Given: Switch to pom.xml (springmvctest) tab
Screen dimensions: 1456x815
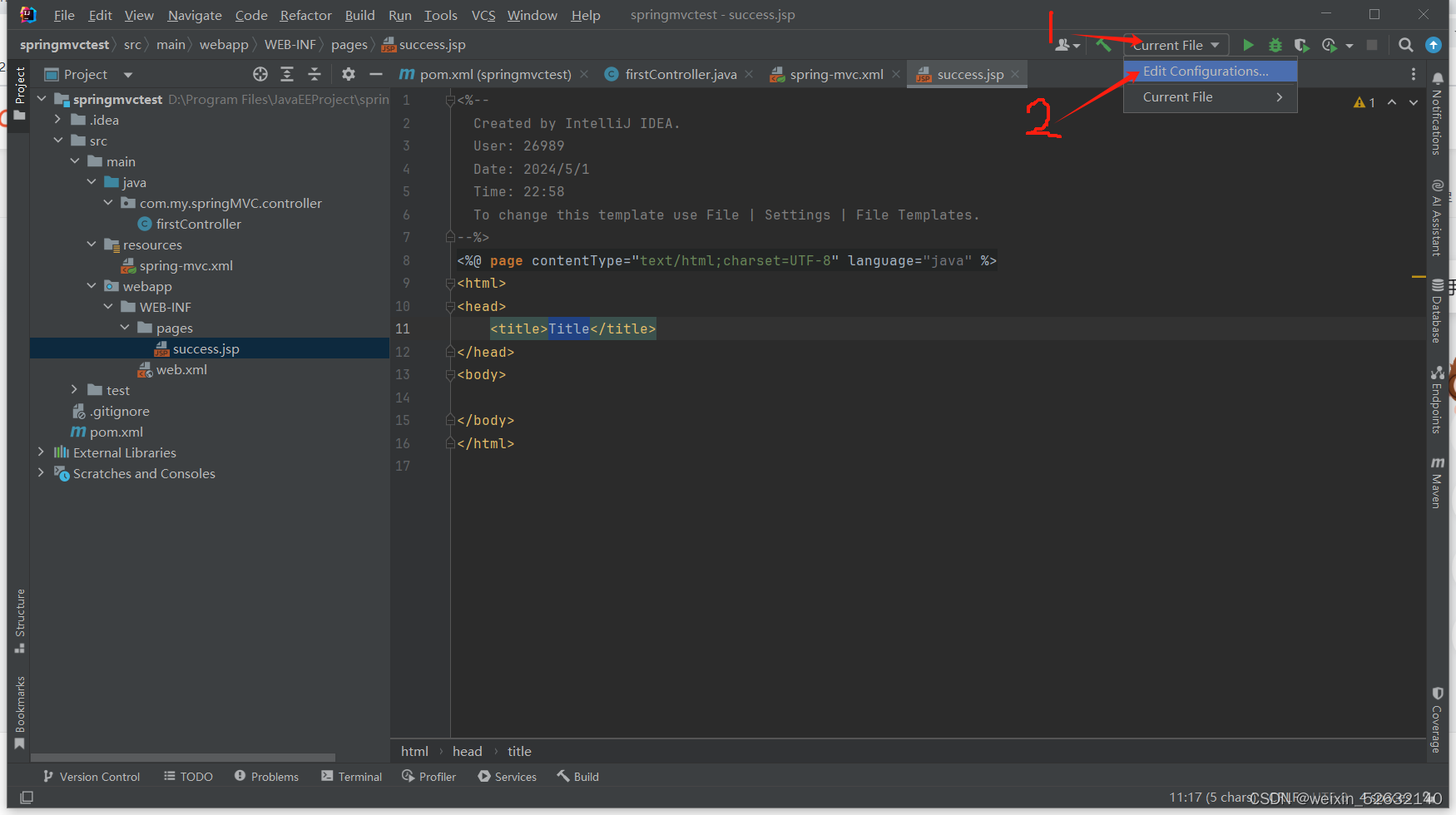Looking at the screenshot, I should point(494,74).
